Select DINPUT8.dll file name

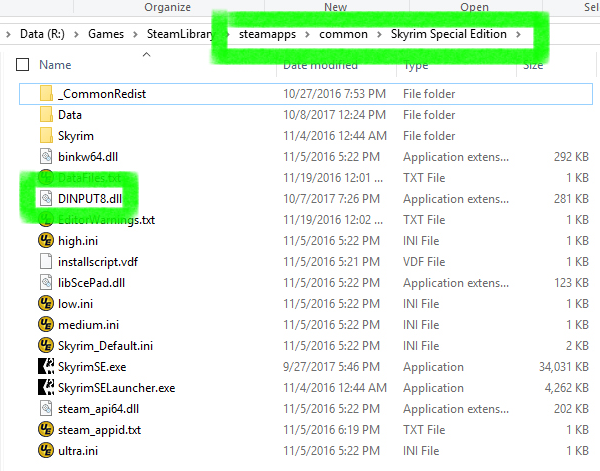pos(90,199)
